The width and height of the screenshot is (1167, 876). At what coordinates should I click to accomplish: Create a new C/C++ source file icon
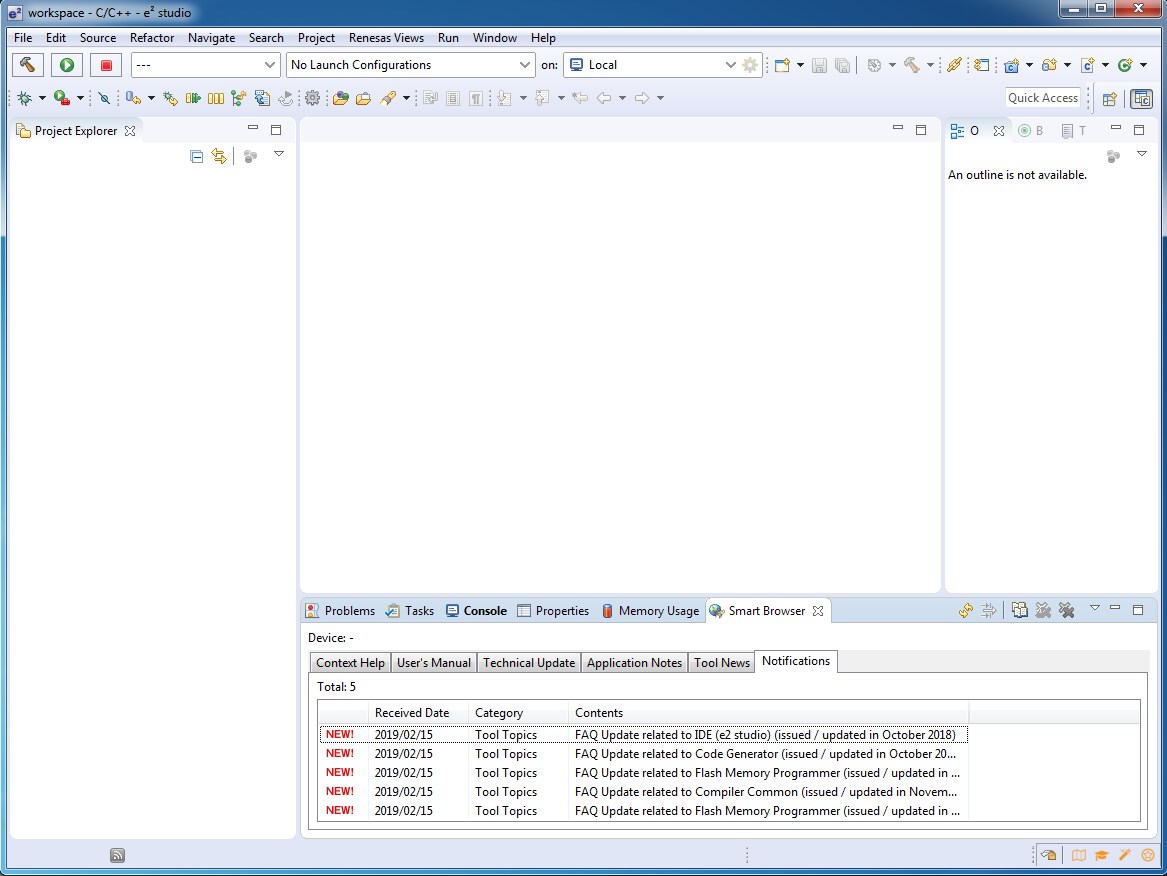click(x=1086, y=64)
